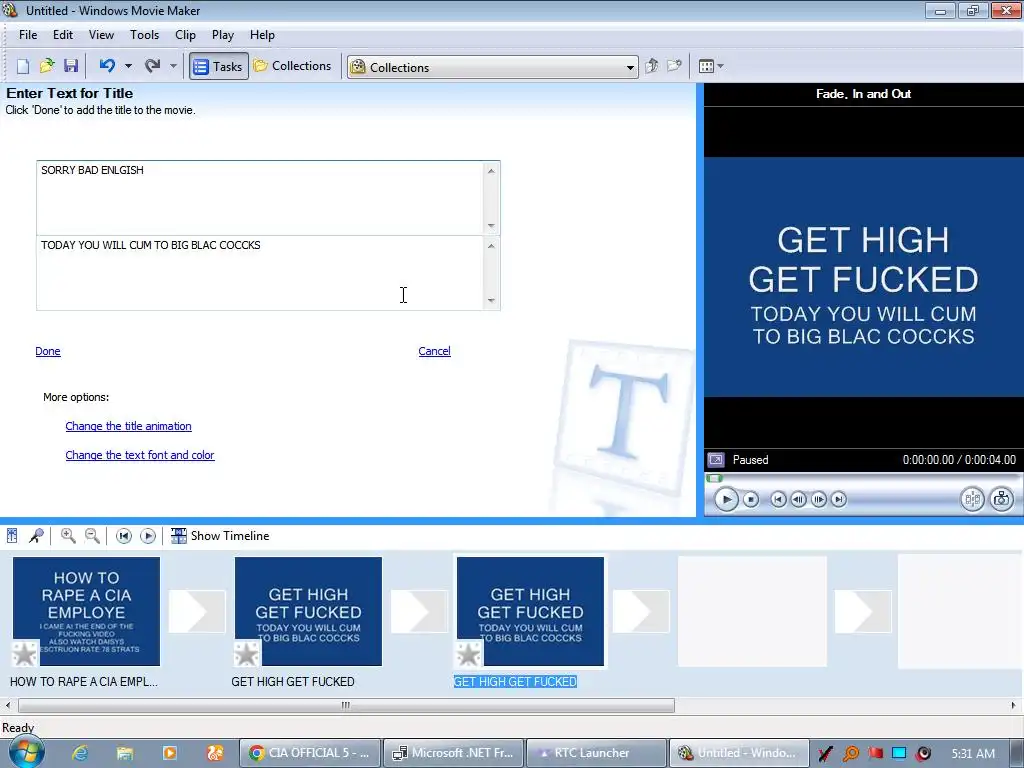The image size is (1024, 768).
Task: Click up arrow of the SORRY BAD ENLGISH box
Action: 491,171
